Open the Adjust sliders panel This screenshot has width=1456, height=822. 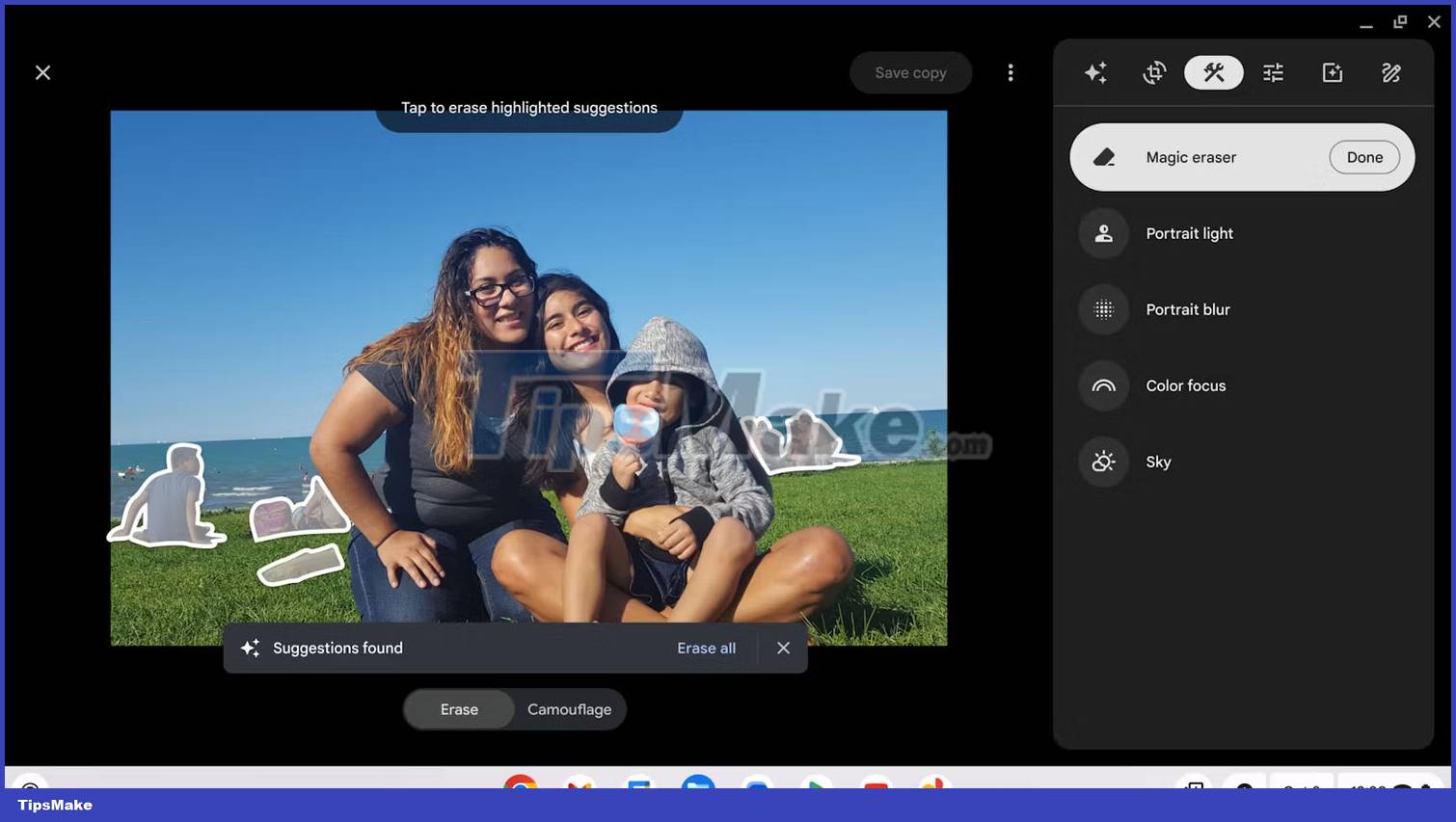pos(1273,72)
